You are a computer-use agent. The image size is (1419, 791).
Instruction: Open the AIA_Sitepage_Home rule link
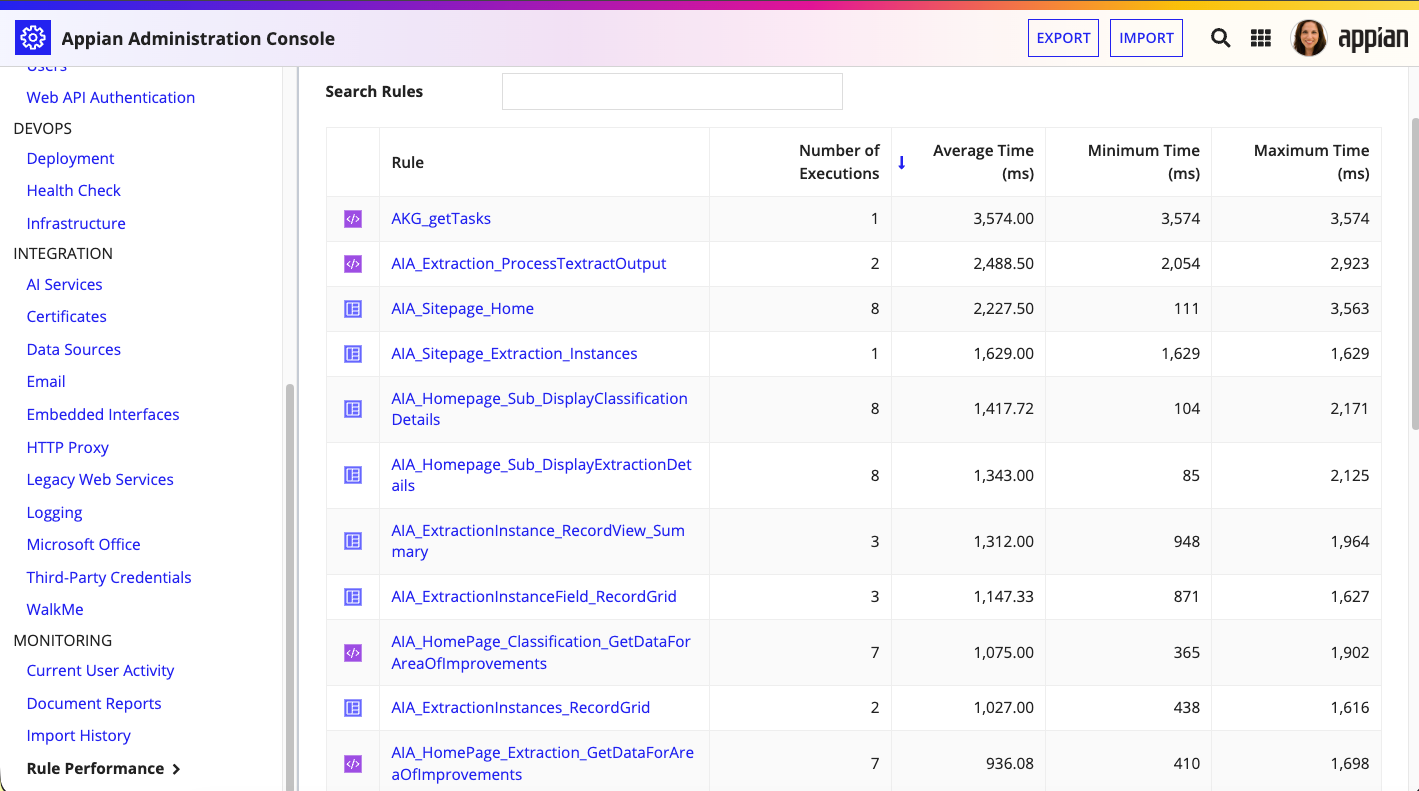point(462,309)
